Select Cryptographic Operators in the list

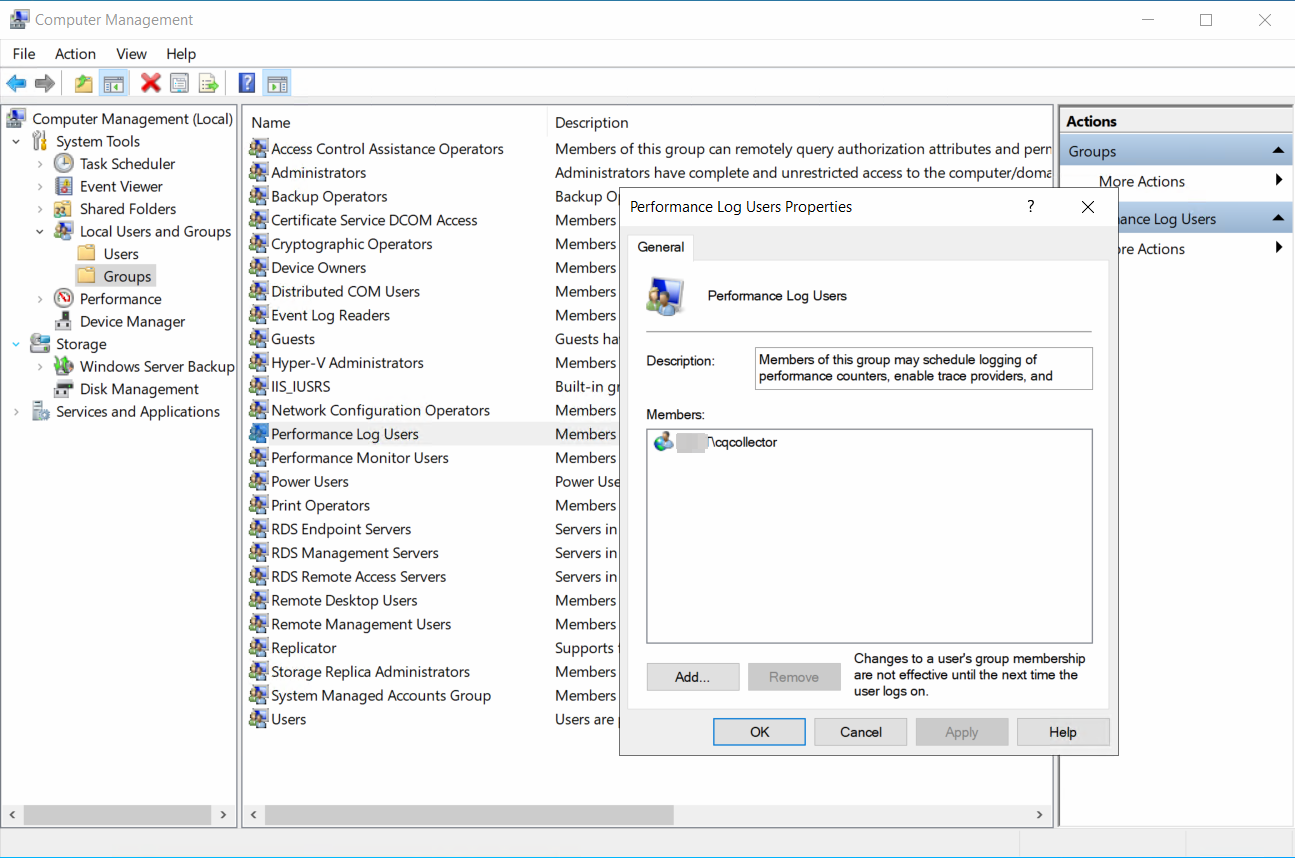(352, 244)
